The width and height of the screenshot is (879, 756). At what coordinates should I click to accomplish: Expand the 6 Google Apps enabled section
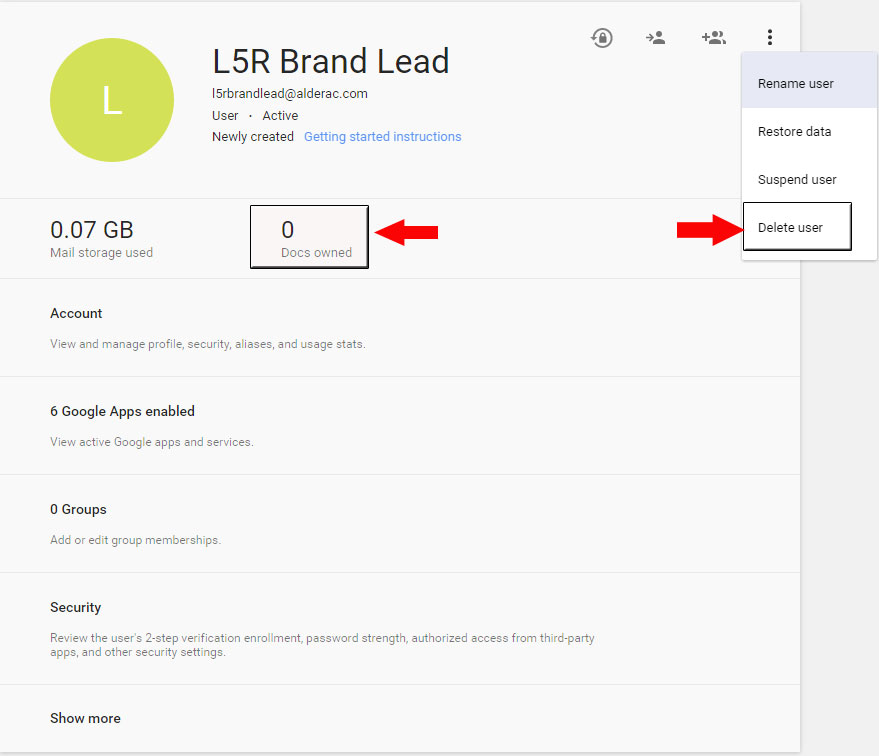pyautogui.click(x=400, y=425)
